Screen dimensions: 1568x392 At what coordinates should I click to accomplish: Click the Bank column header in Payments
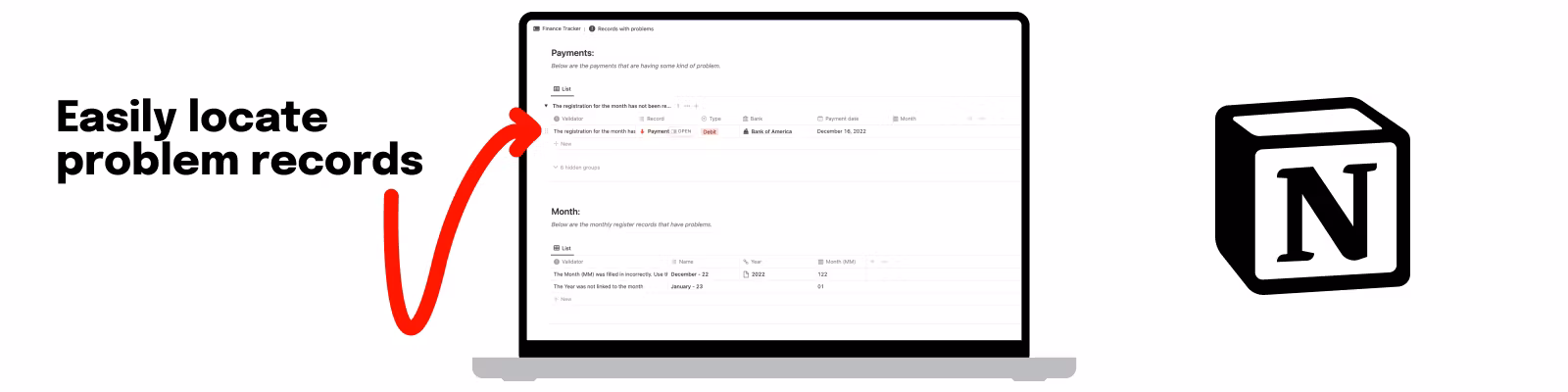pyautogui.click(x=755, y=119)
